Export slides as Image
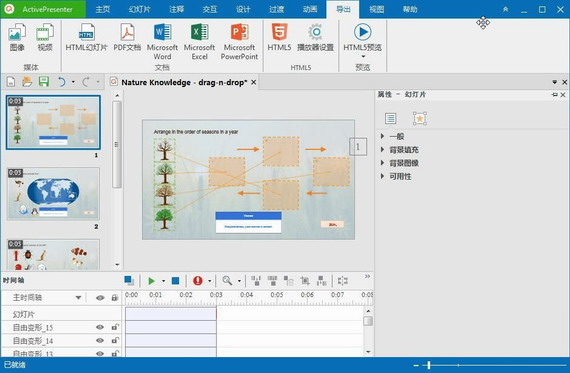The height and width of the screenshot is (373, 570). pos(17,37)
